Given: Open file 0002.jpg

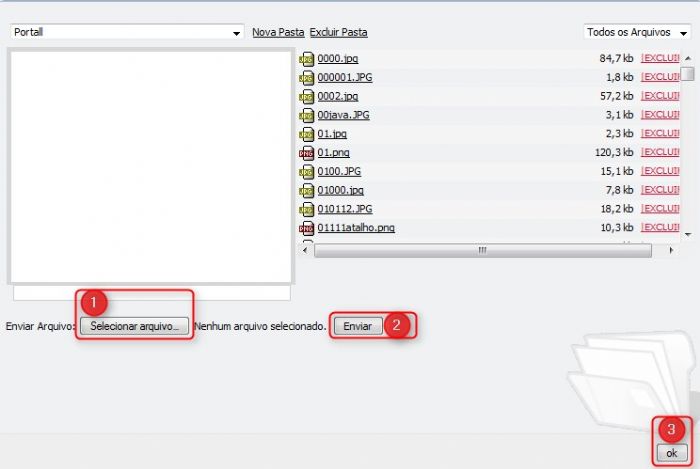Looking at the screenshot, I should [338, 96].
